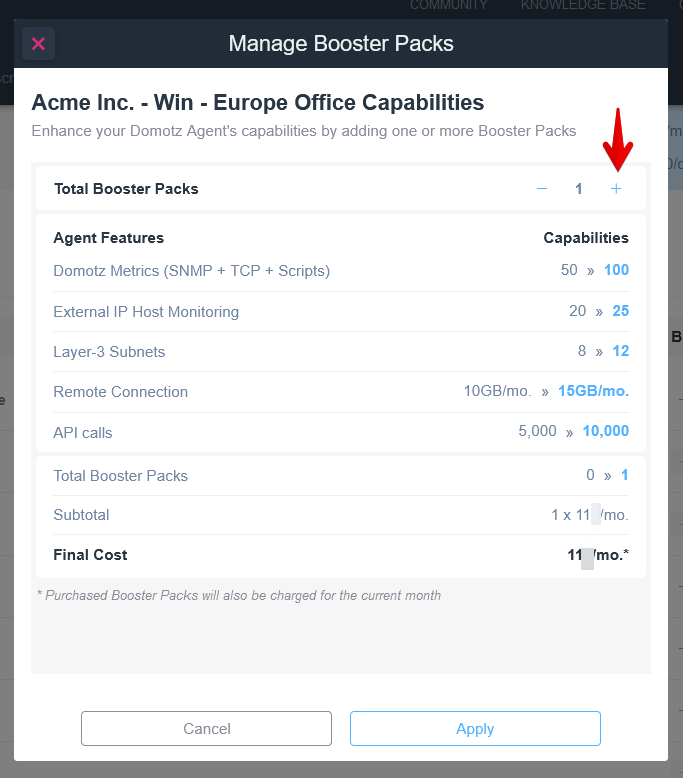Click the new 15GB/mo. remote connection value
The width and height of the screenshot is (683, 778).
pos(593,391)
